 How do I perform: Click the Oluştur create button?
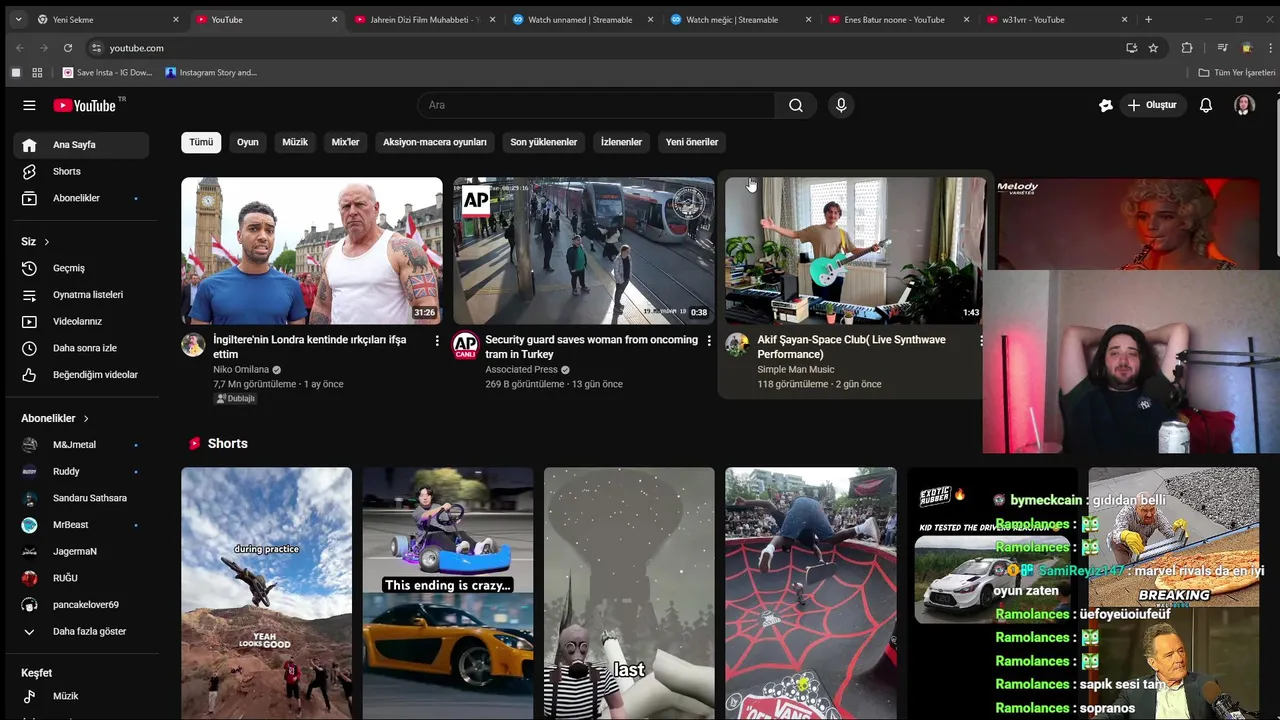1151,105
